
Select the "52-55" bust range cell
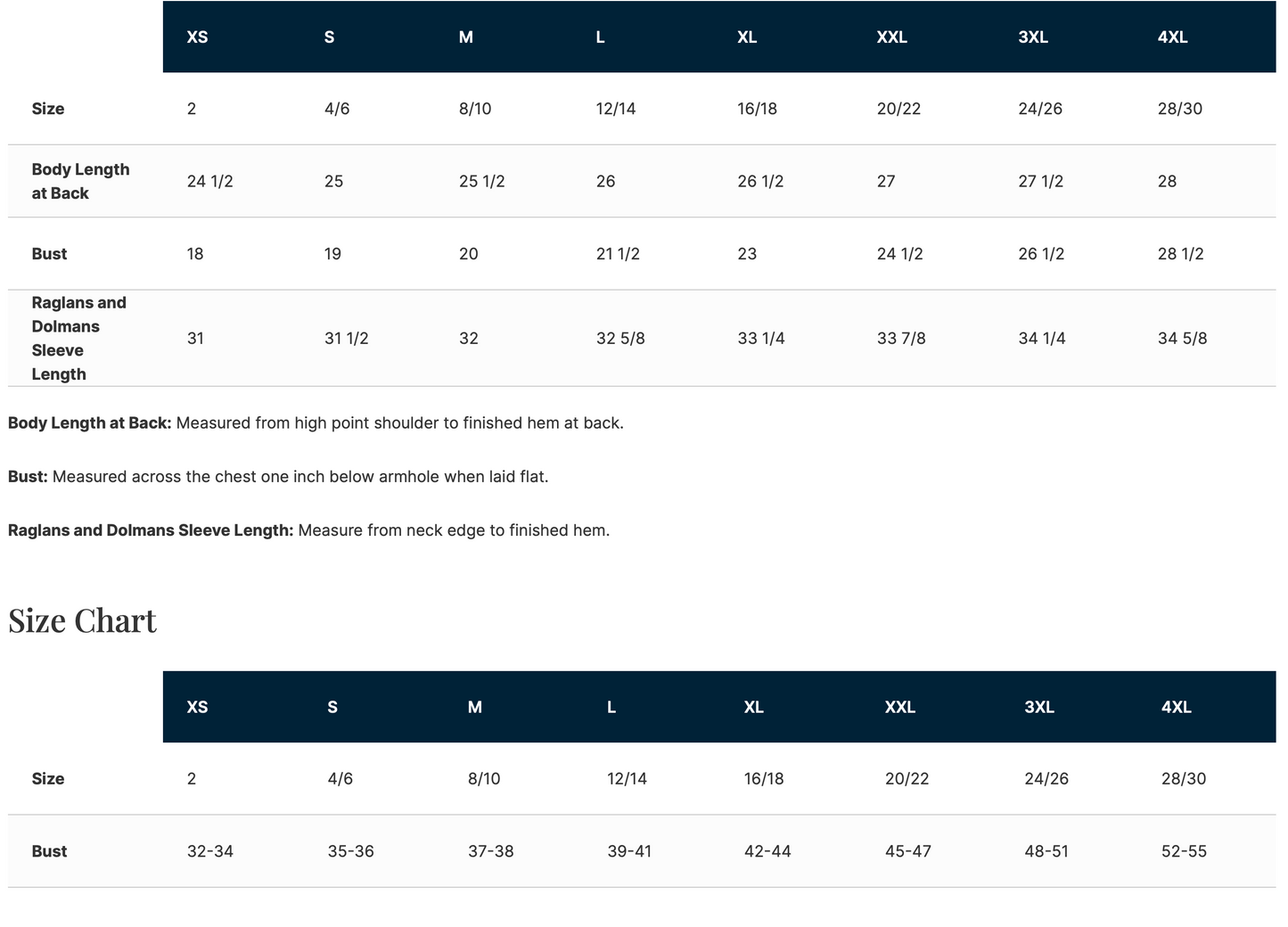[x=1184, y=851]
